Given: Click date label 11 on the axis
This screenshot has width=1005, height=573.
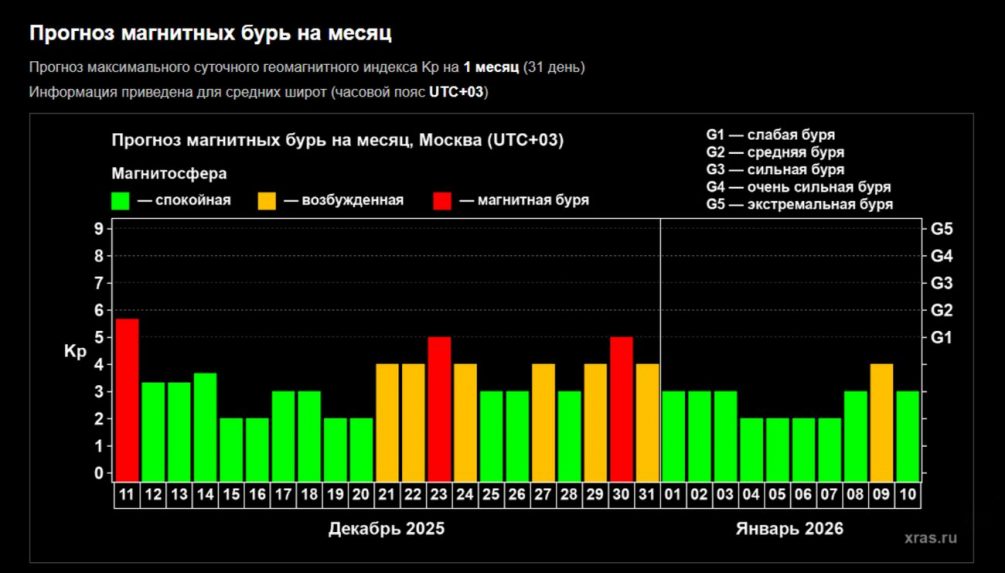Looking at the screenshot, I should pos(127,495).
